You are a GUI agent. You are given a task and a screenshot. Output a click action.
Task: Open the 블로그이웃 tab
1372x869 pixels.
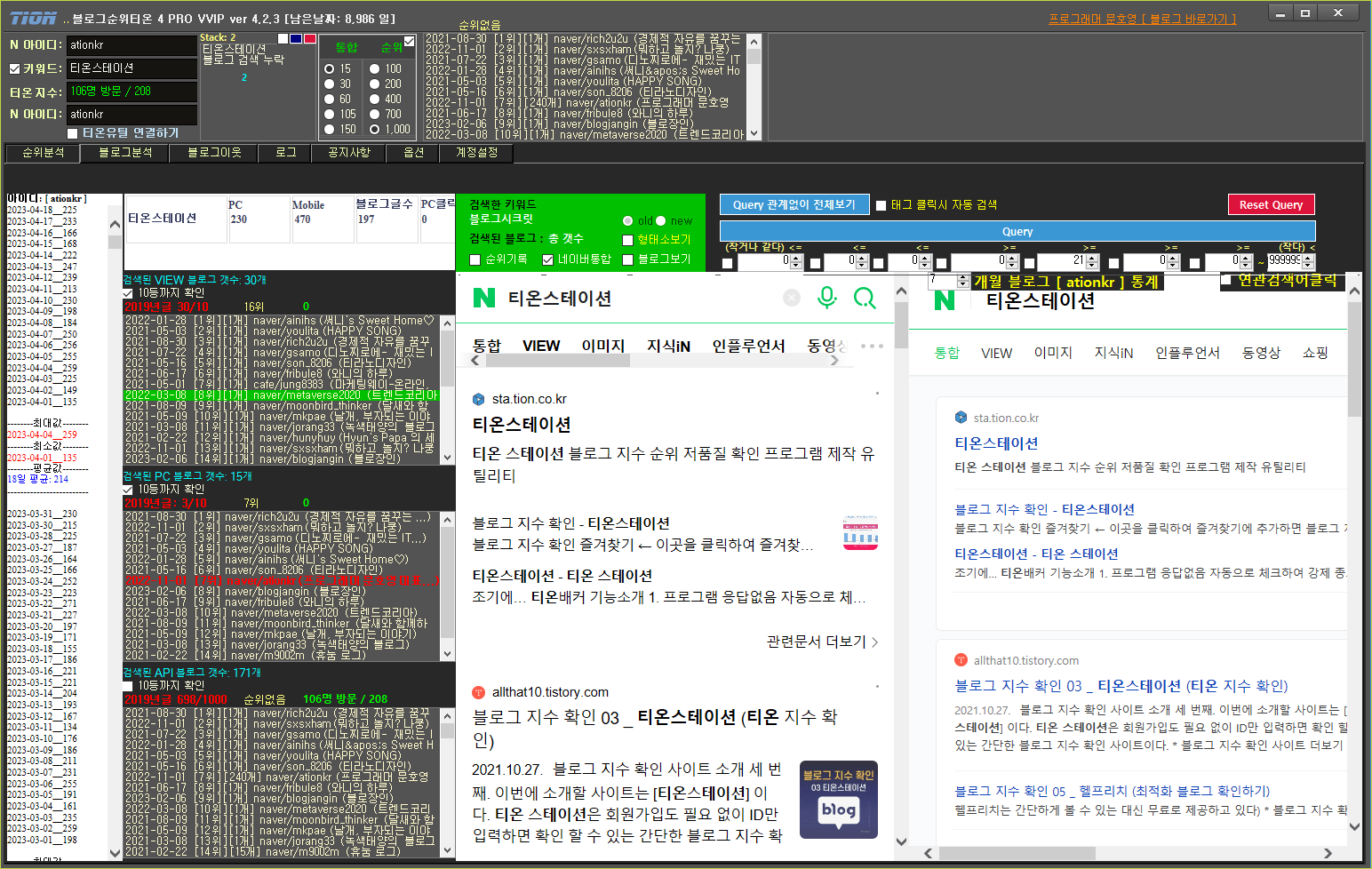(214, 153)
